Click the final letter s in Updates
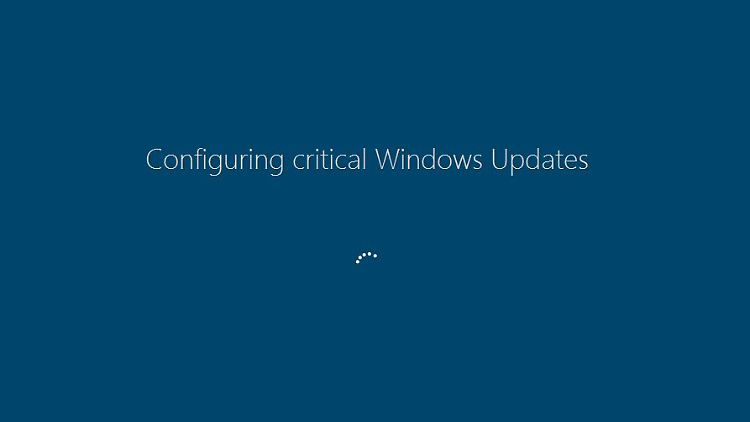 pos(583,163)
